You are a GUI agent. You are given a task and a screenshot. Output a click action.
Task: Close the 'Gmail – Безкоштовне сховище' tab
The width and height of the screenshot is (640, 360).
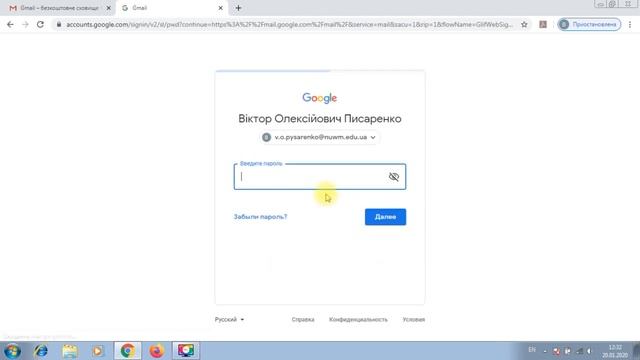(x=109, y=8)
